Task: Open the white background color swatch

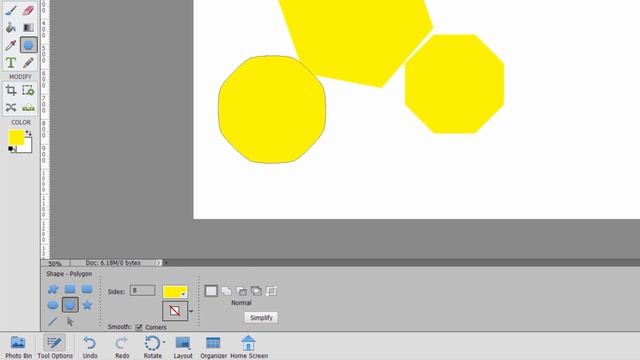Action: [x=27, y=148]
